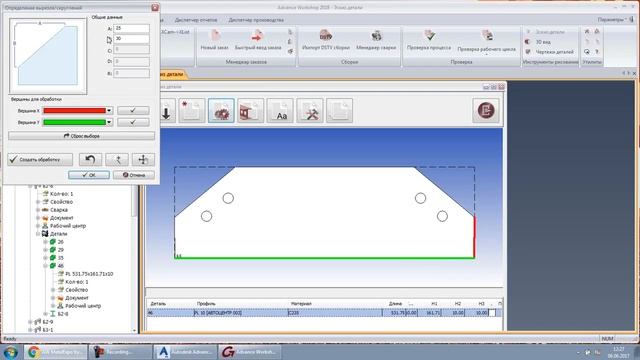
Task: Click the A value field containing 25
Action: click(x=131, y=29)
